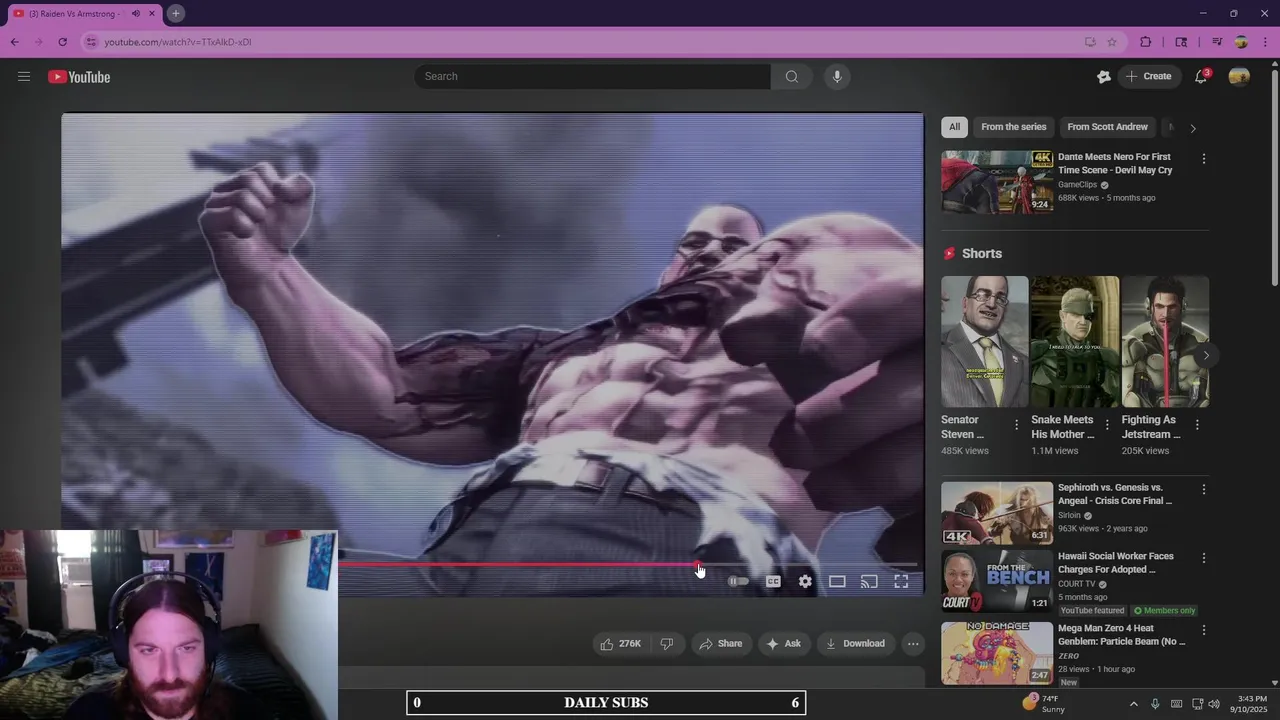Viewport: 1280px width, 720px height.
Task: Show next Shorts with arrow
Action: tap(1206, 355)
